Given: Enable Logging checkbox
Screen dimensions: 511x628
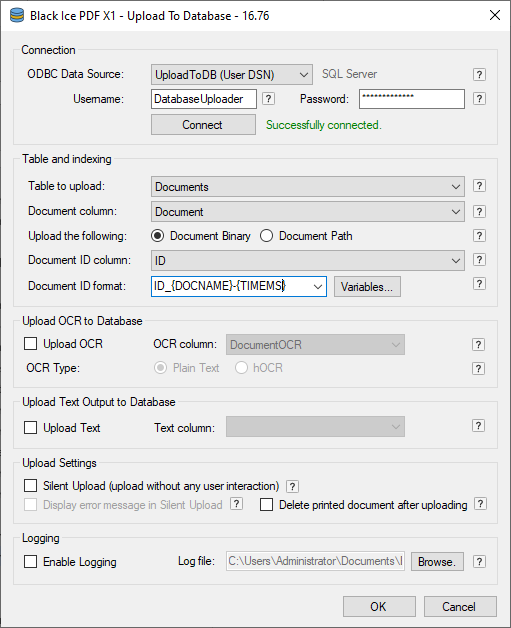Looking at the screenshot, I should pos(30,562).
